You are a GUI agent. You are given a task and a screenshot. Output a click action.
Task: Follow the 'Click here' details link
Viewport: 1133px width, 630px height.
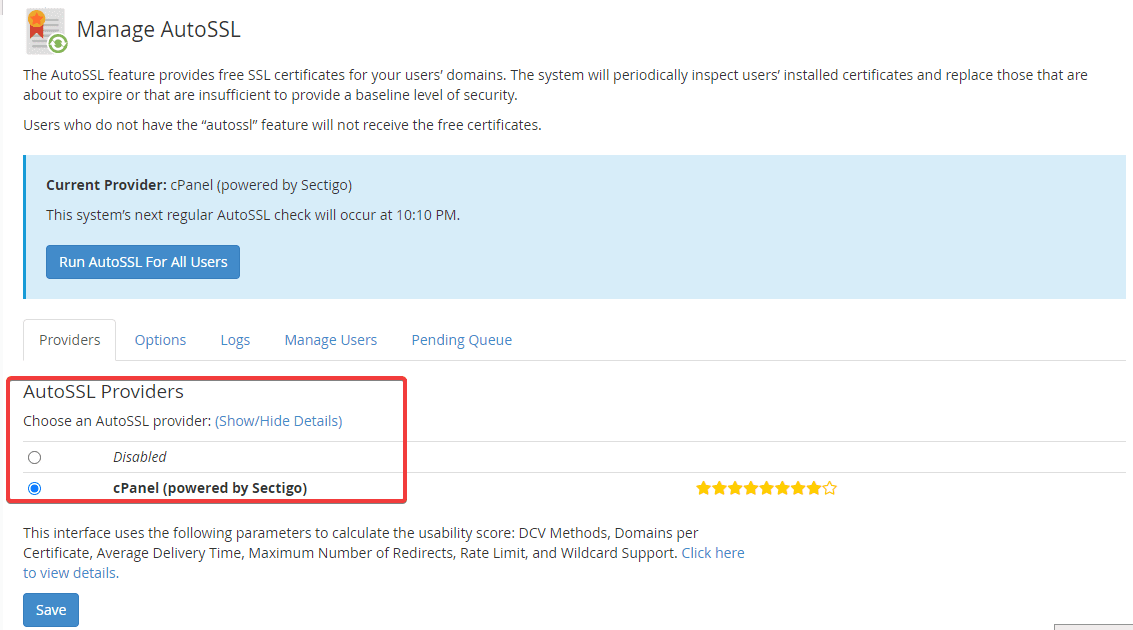click(712, 553)
